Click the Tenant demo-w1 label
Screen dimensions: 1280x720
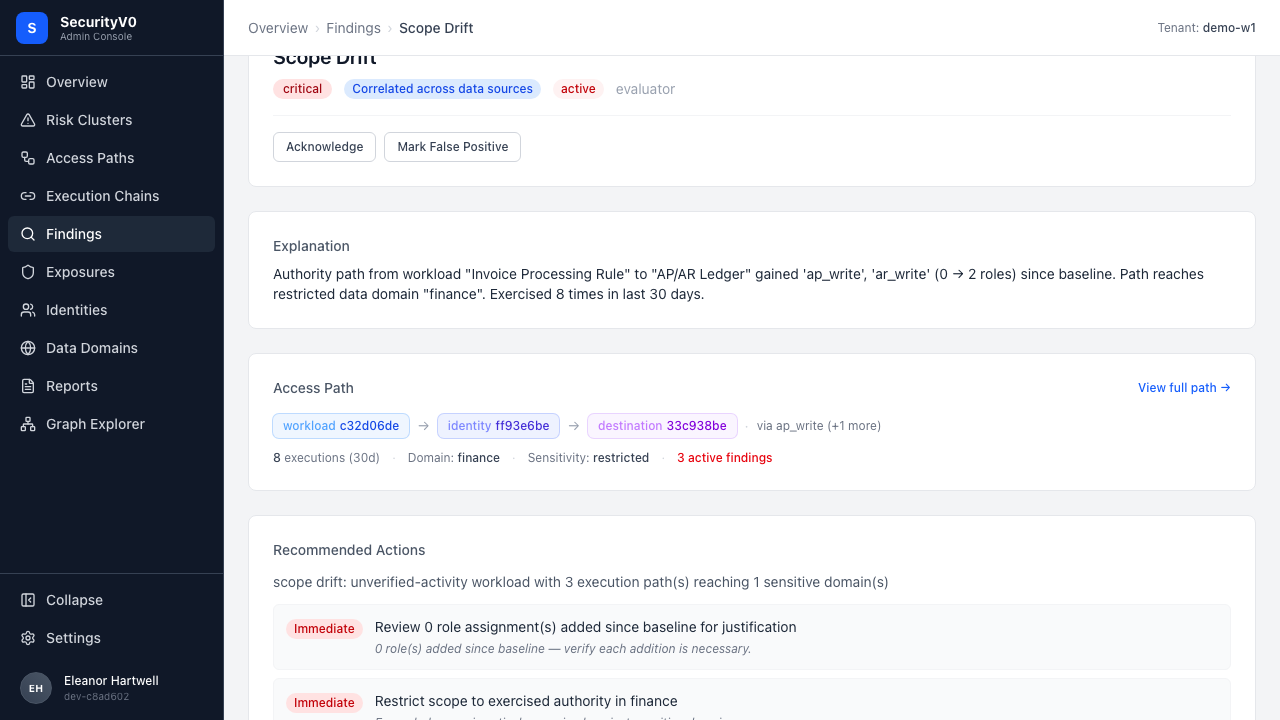(1206, 28)
